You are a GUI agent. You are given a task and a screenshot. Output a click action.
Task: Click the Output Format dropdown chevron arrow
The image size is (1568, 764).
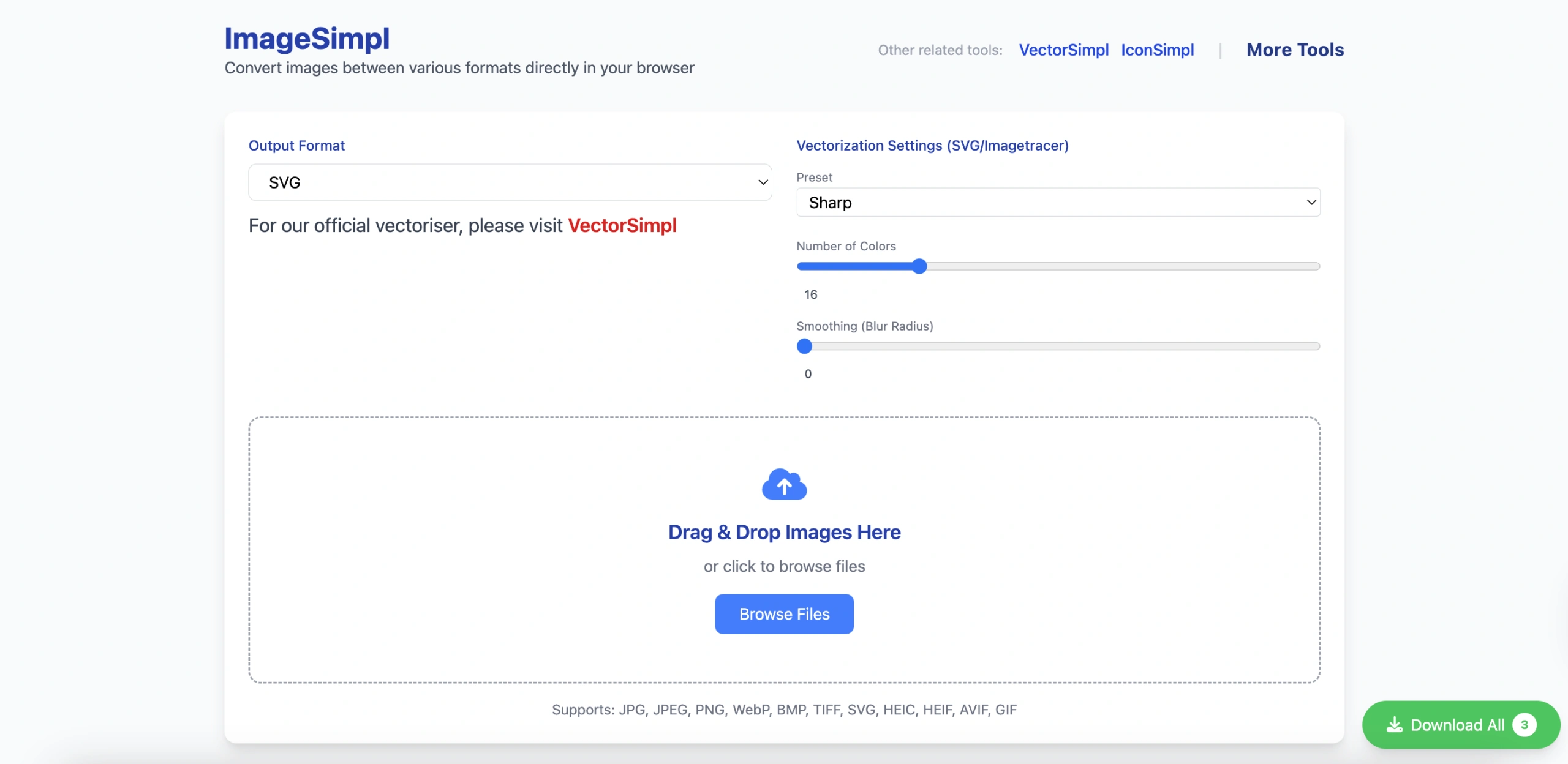tap(763, 182)
